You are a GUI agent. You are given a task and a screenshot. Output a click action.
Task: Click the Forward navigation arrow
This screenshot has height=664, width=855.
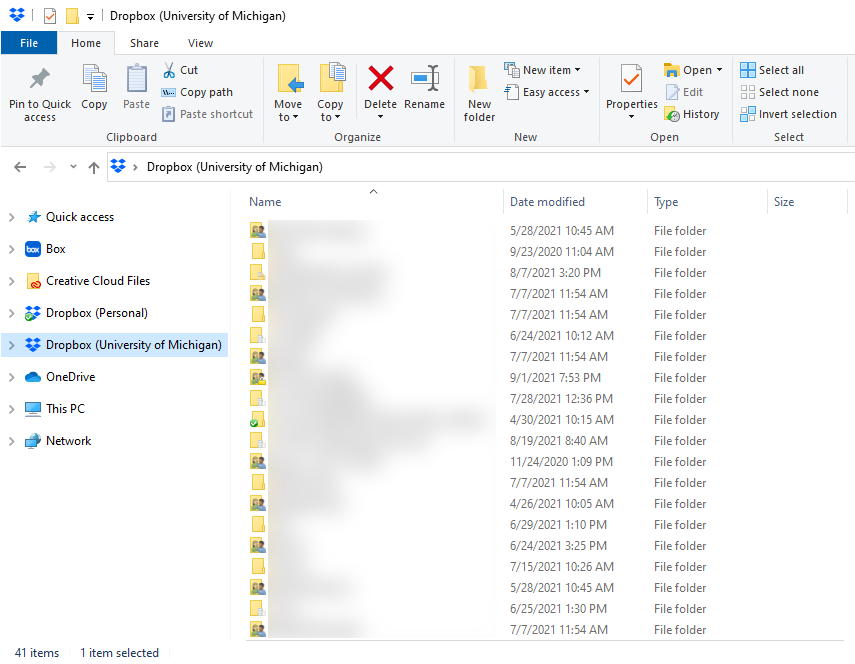[x=50, y=167]
